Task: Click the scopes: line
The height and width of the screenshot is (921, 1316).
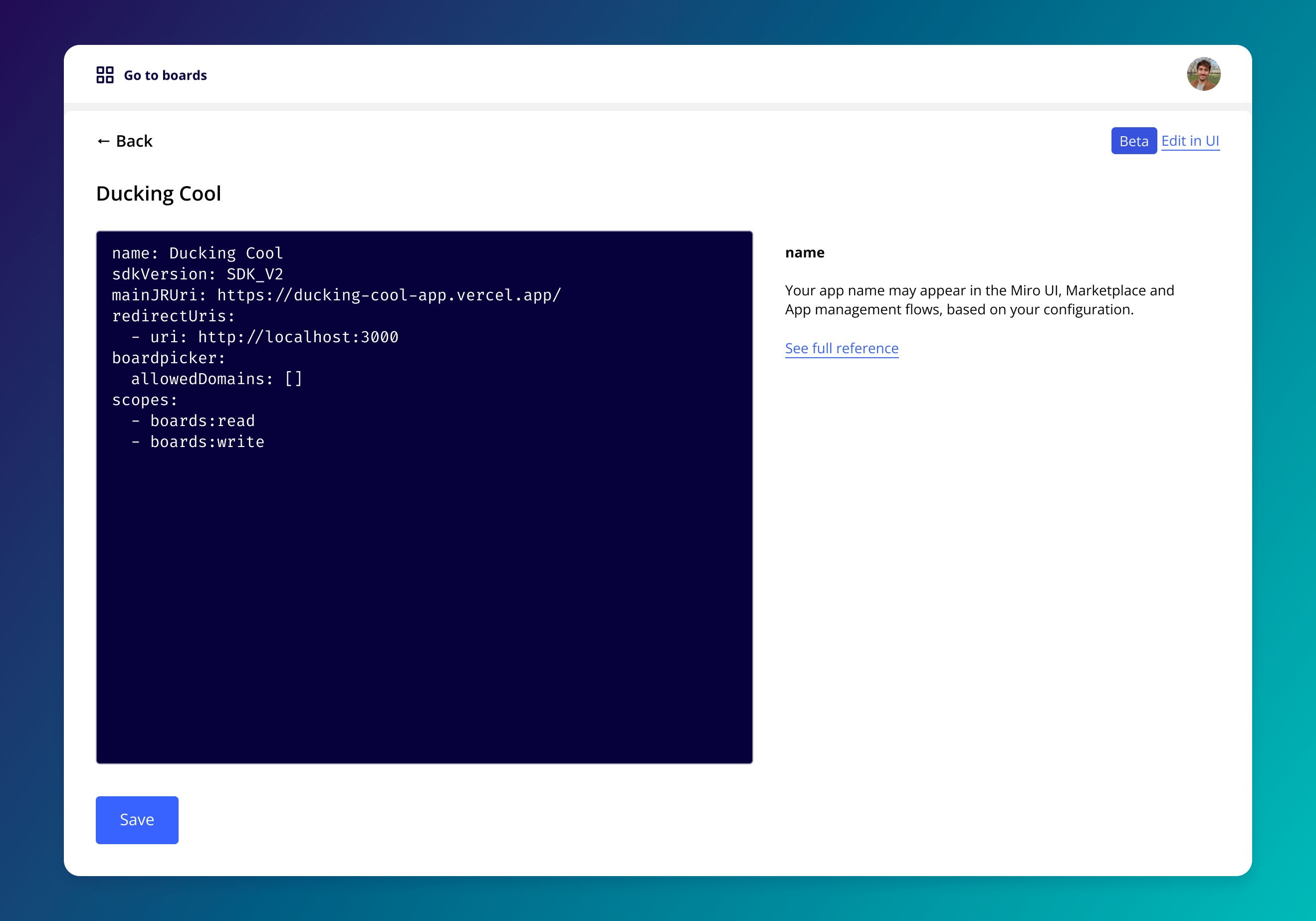Action: click(145, 400)
